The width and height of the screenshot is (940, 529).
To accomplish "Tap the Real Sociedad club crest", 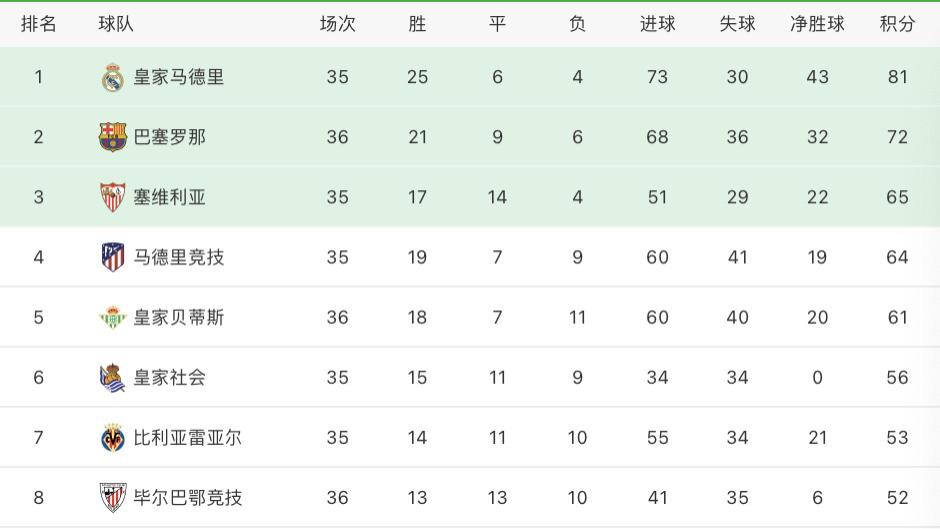I will pyautogui.click(x=113, y=377).
